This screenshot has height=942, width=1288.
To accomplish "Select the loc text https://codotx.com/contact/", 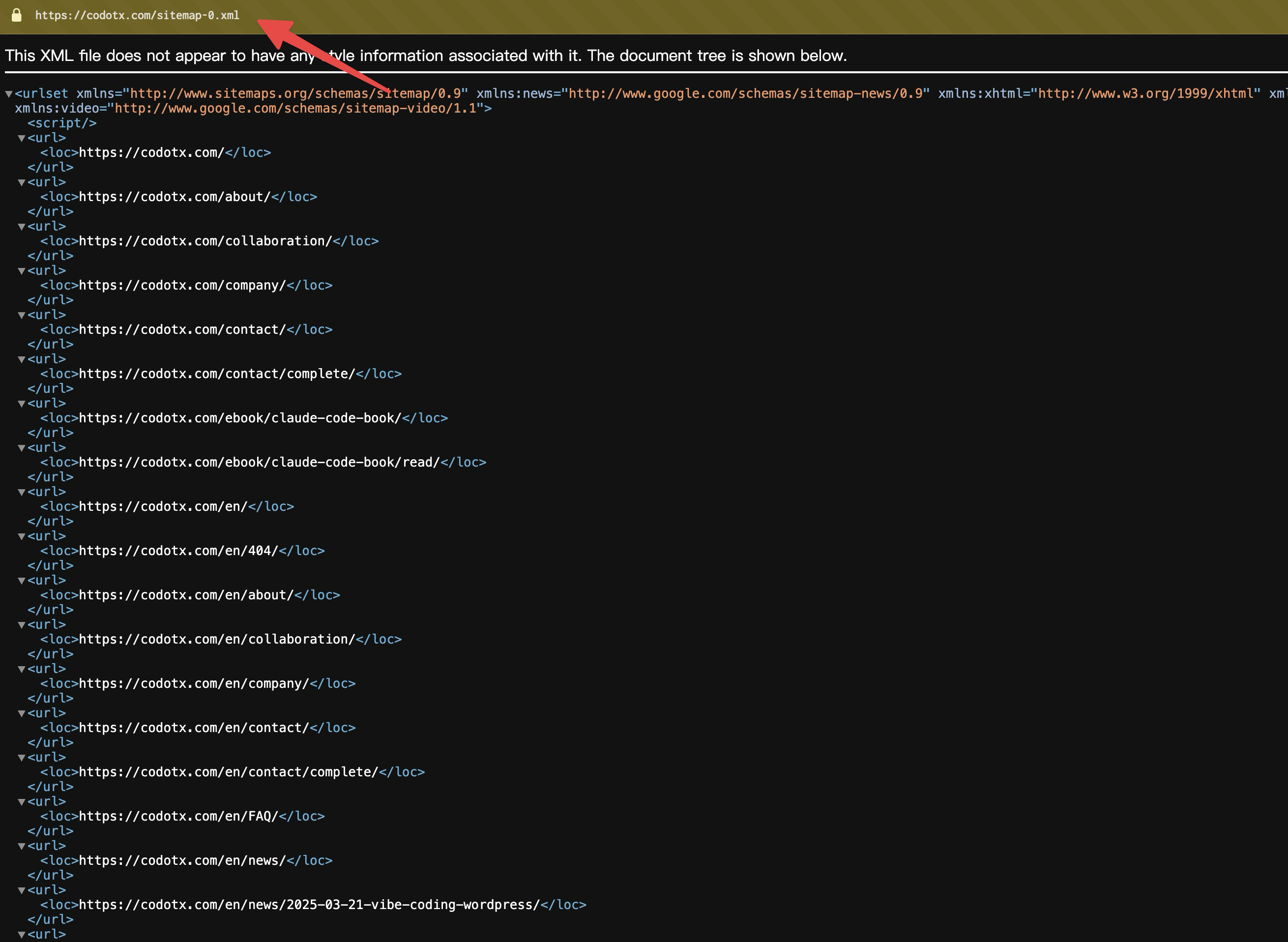I will (x=182, y=329).
